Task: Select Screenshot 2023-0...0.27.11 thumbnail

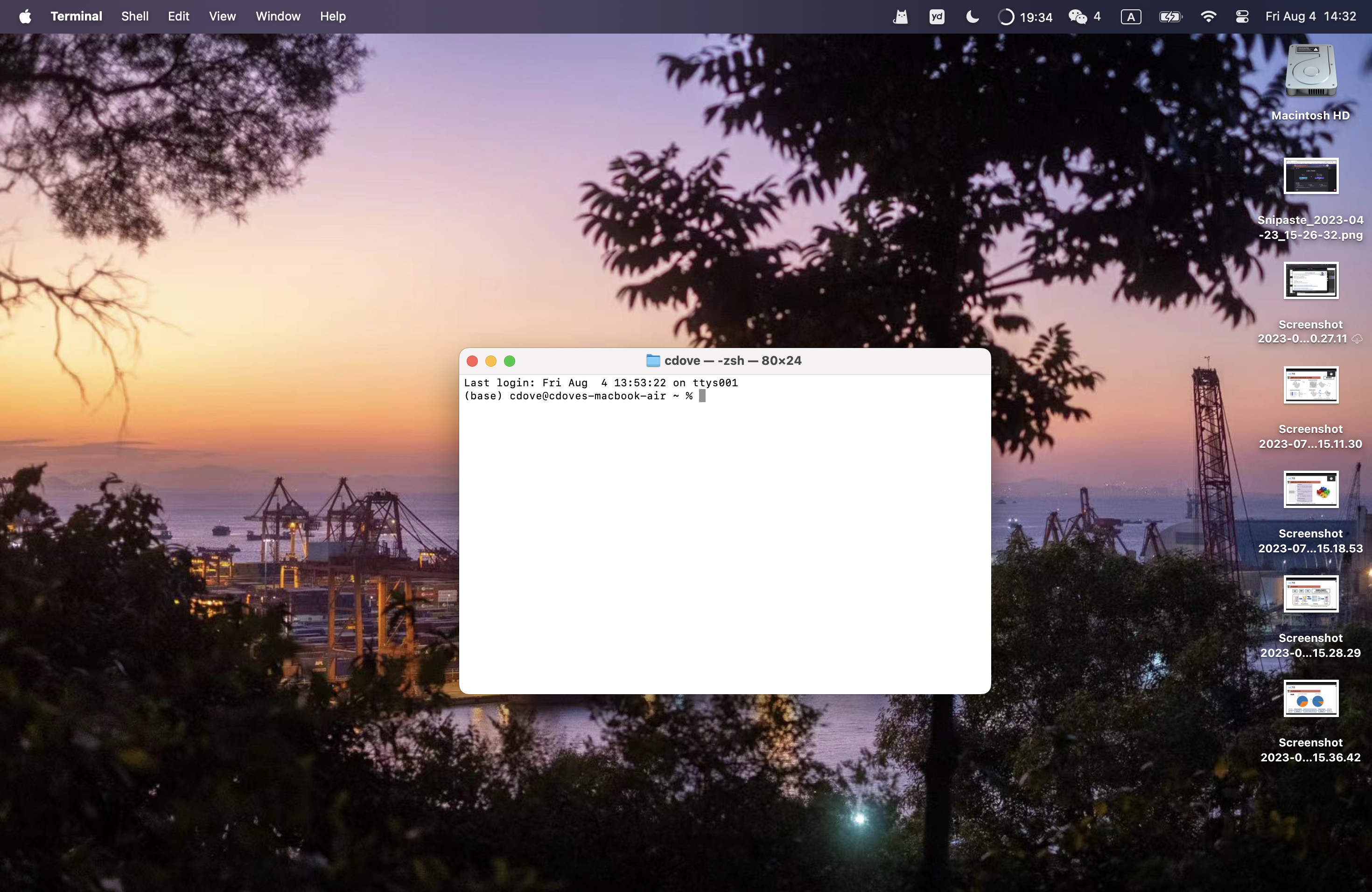Action: tap(1311, 281)
